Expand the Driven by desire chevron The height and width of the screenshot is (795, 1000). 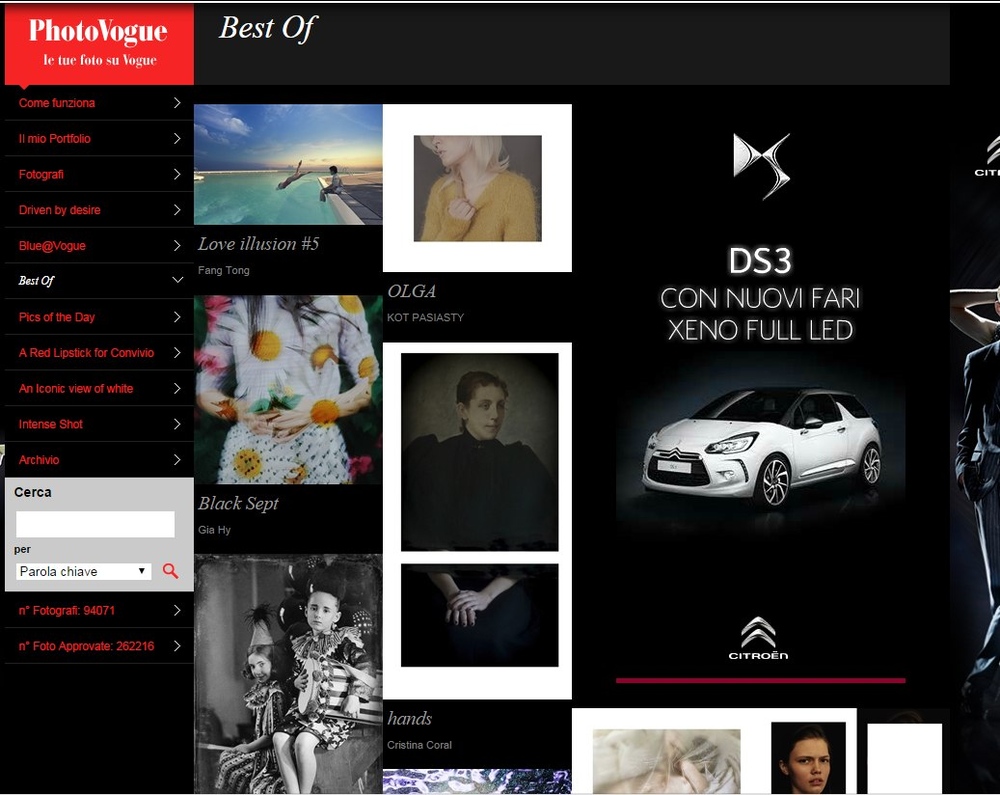(x=177, y=210)
